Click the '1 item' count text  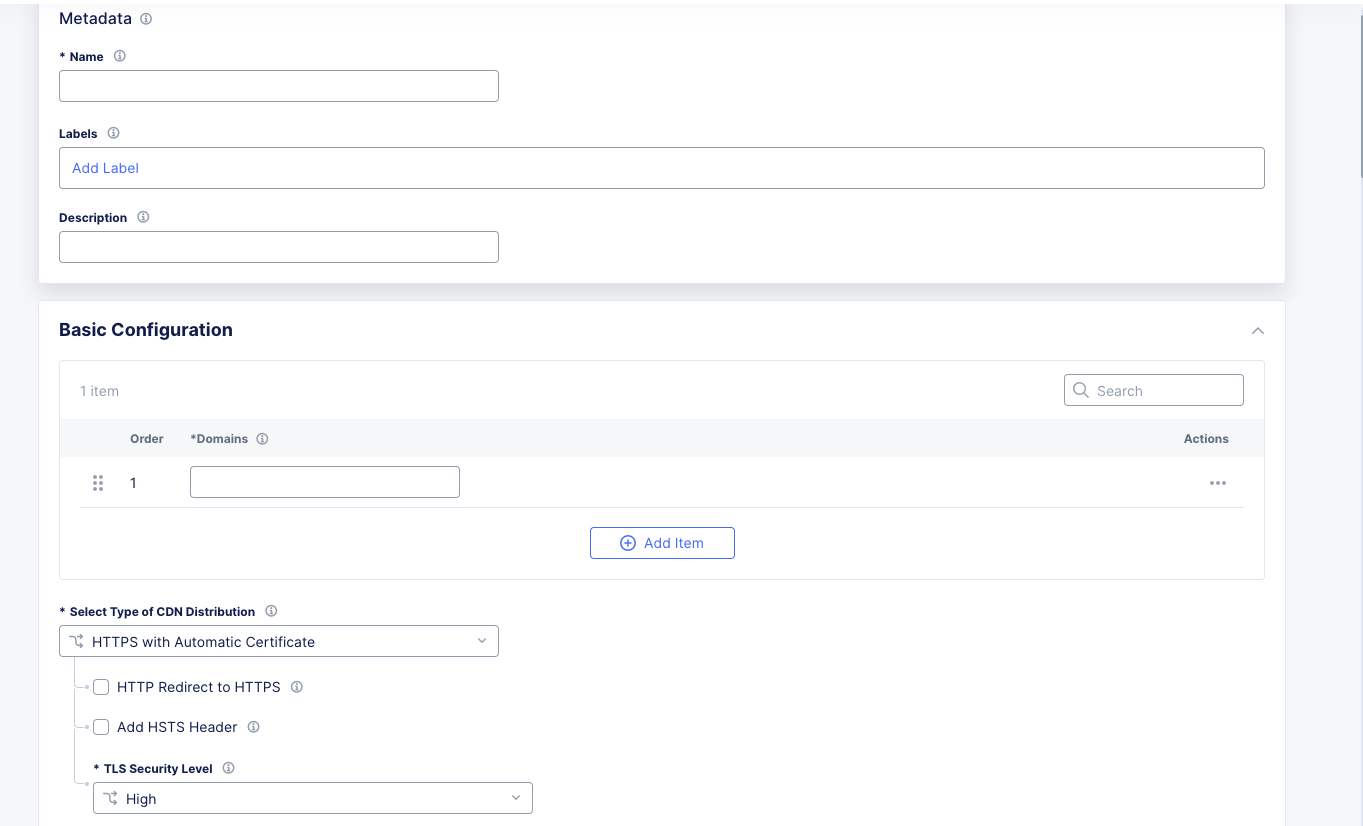pos(99,391)
